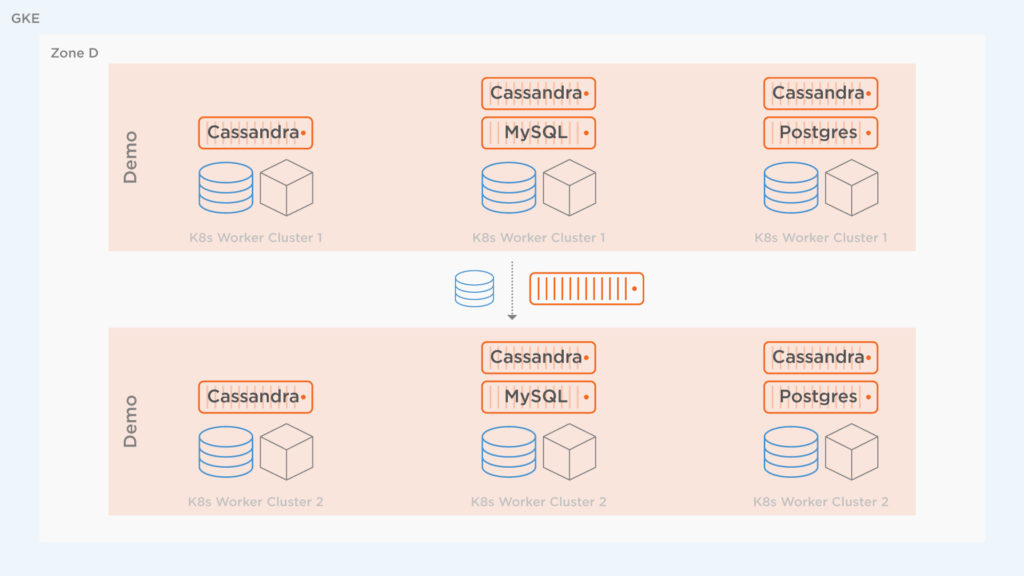Click the top row's vertical Demo label
The height and width of the screenshot is (576, 1024).
pos(131,157)
